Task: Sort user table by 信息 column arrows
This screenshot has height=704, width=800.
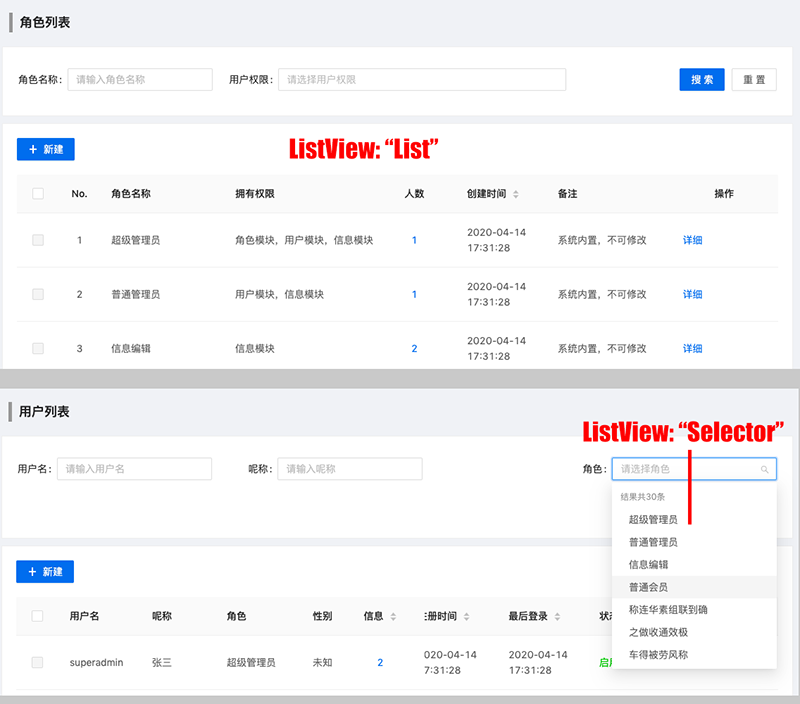Action: click(x=393, y=617)
